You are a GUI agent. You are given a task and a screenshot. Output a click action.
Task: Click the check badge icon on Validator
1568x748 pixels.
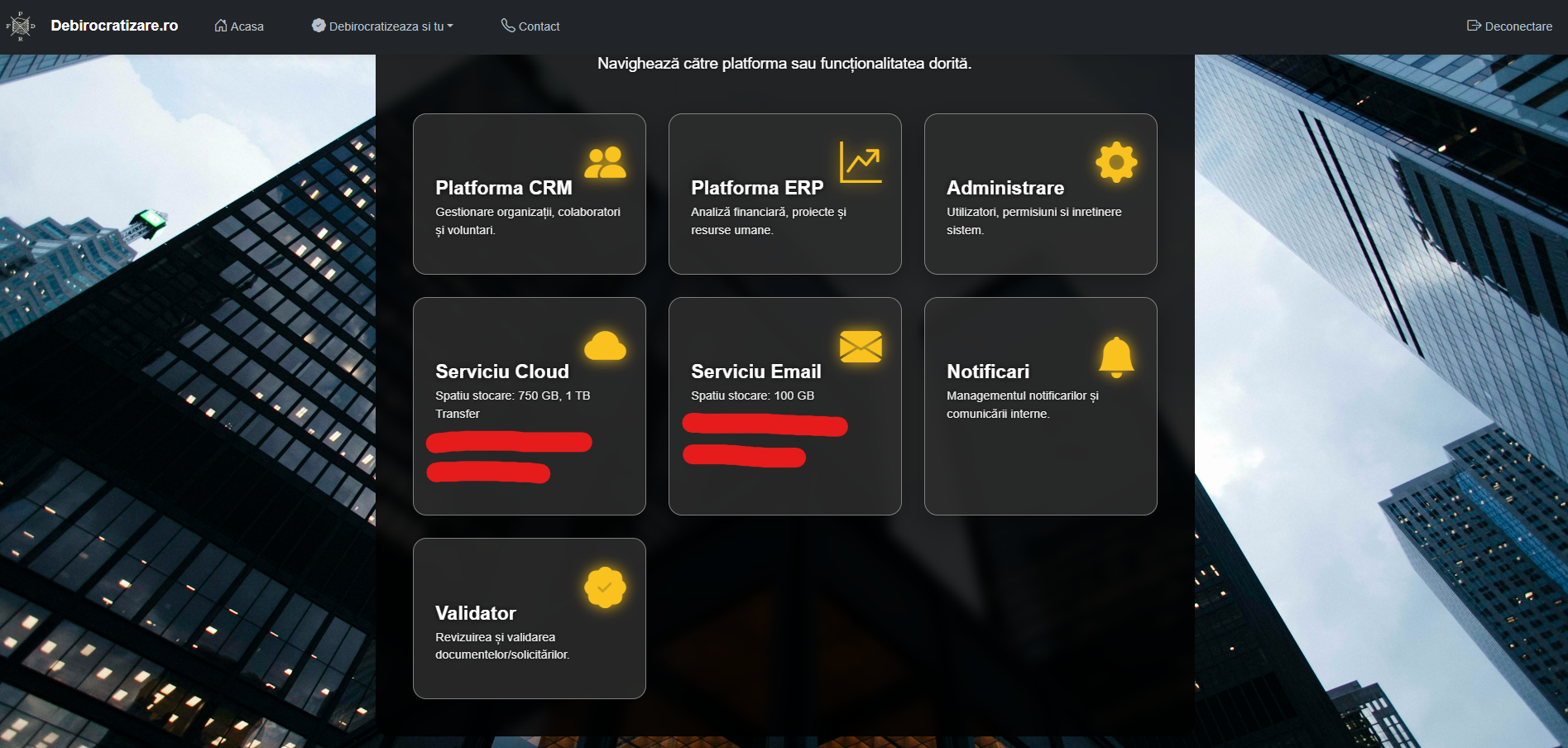pyautogui.click(x=605, y=587)
